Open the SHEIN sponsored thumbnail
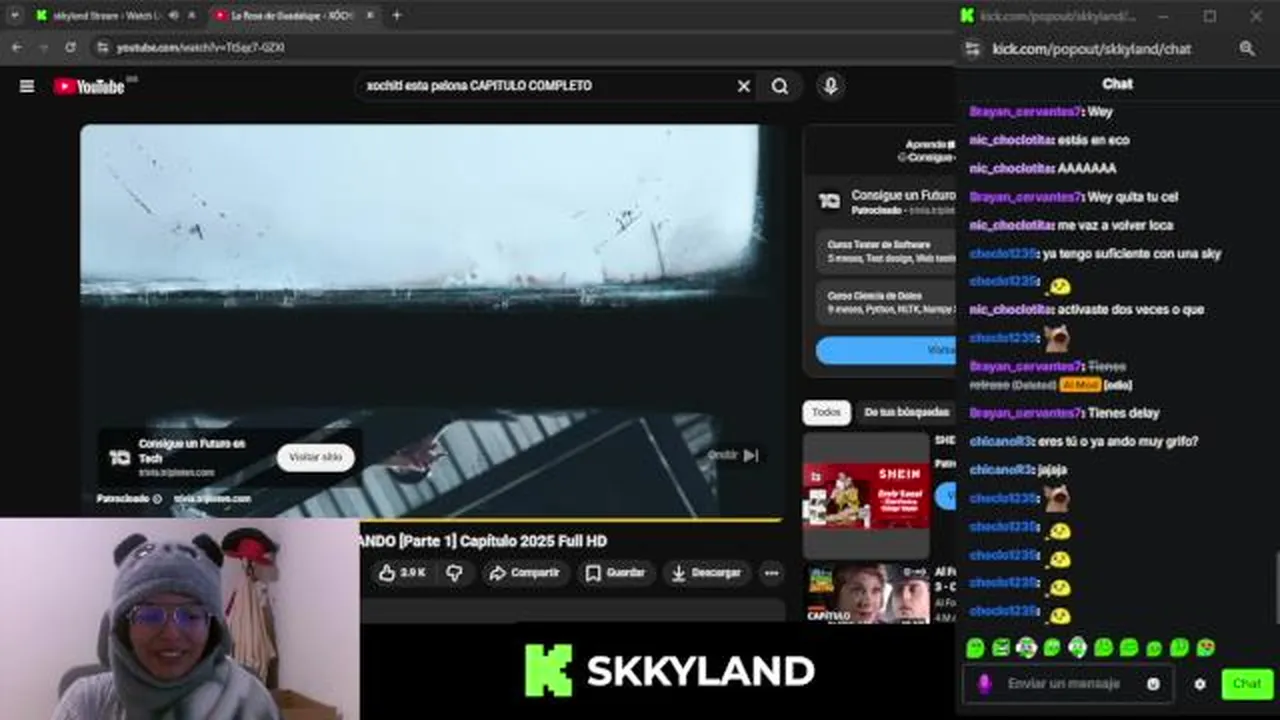 (866, 495)
